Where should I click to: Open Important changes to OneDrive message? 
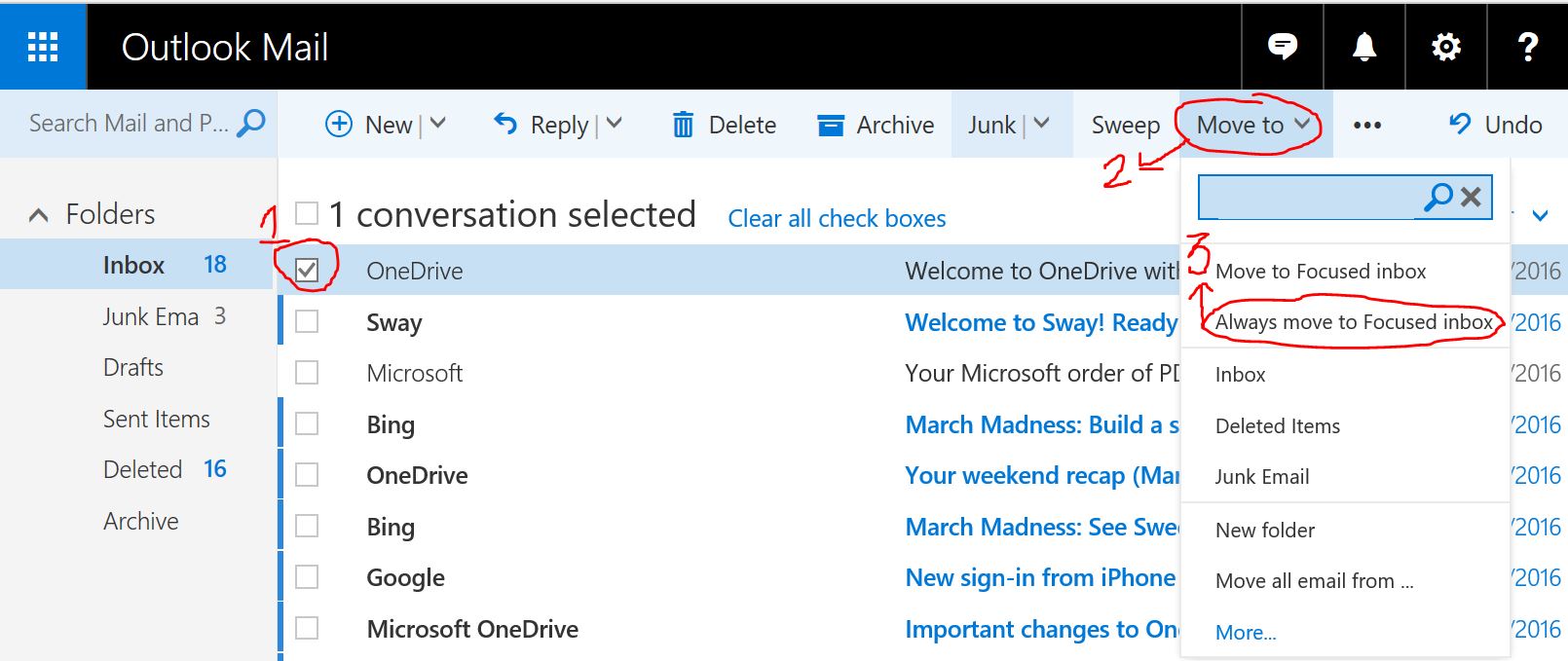(1042, 629)
